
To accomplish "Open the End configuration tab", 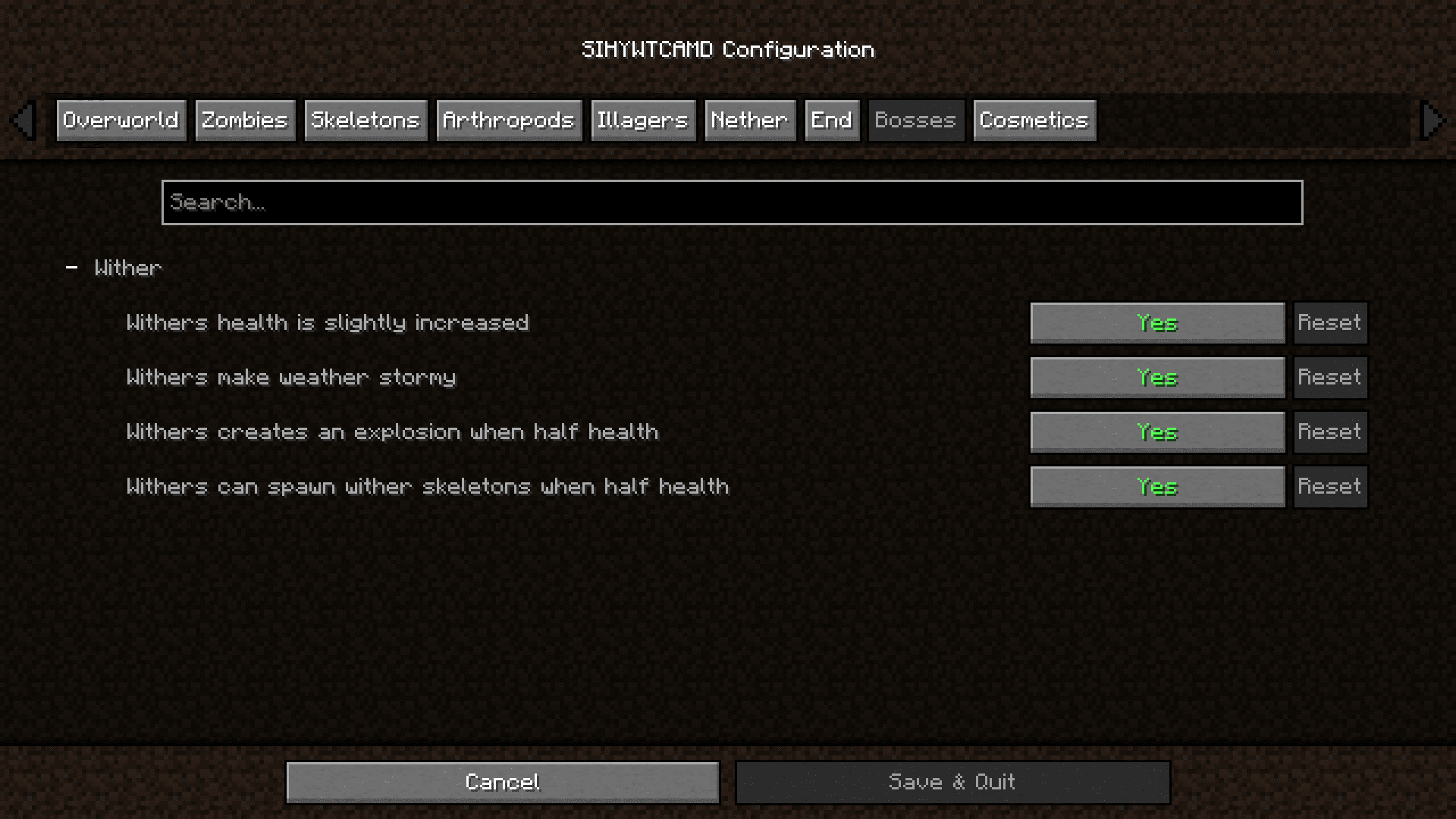I will (832, 120).
